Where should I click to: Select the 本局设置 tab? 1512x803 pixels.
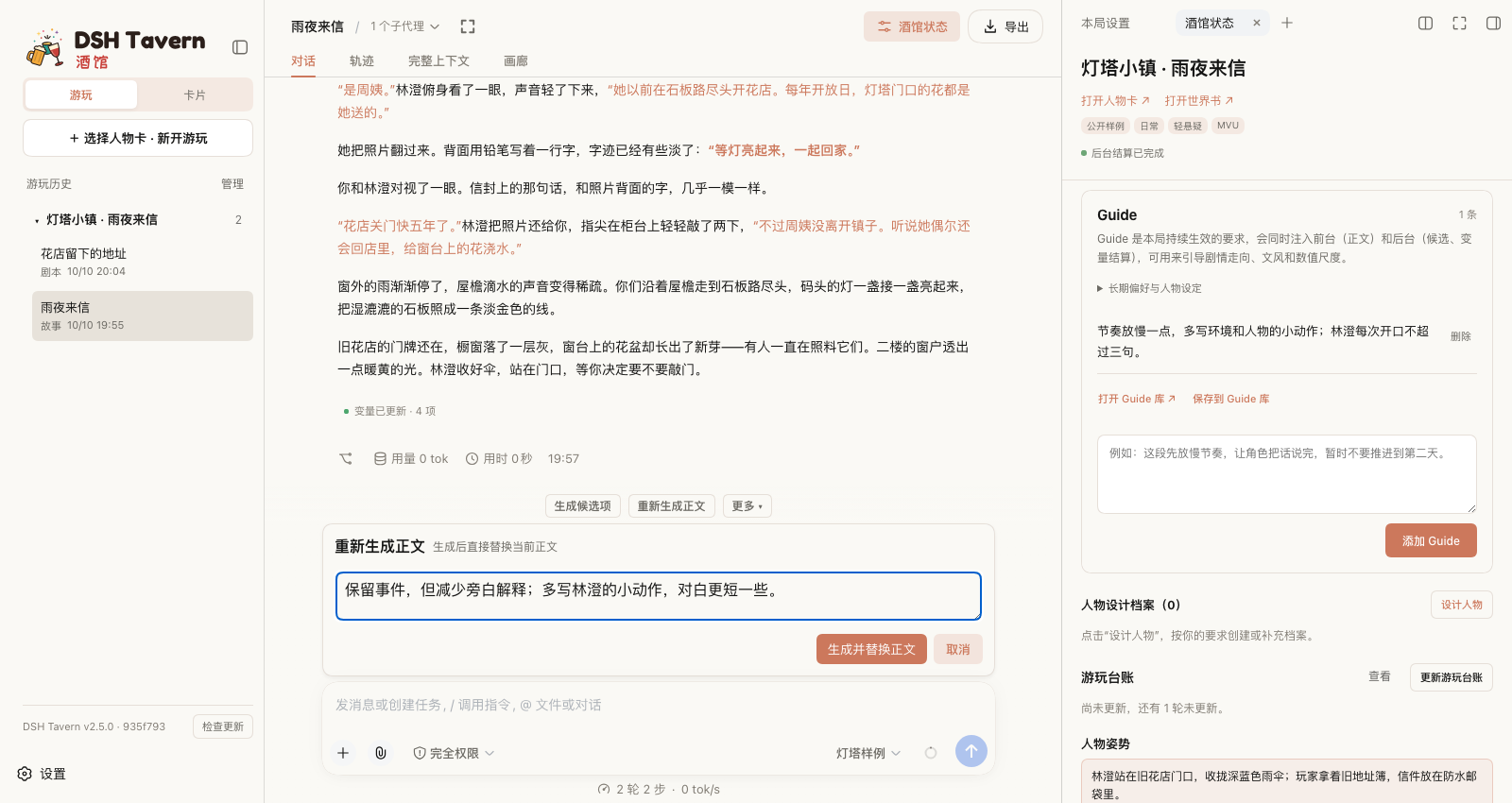[x=1106, y=24]
